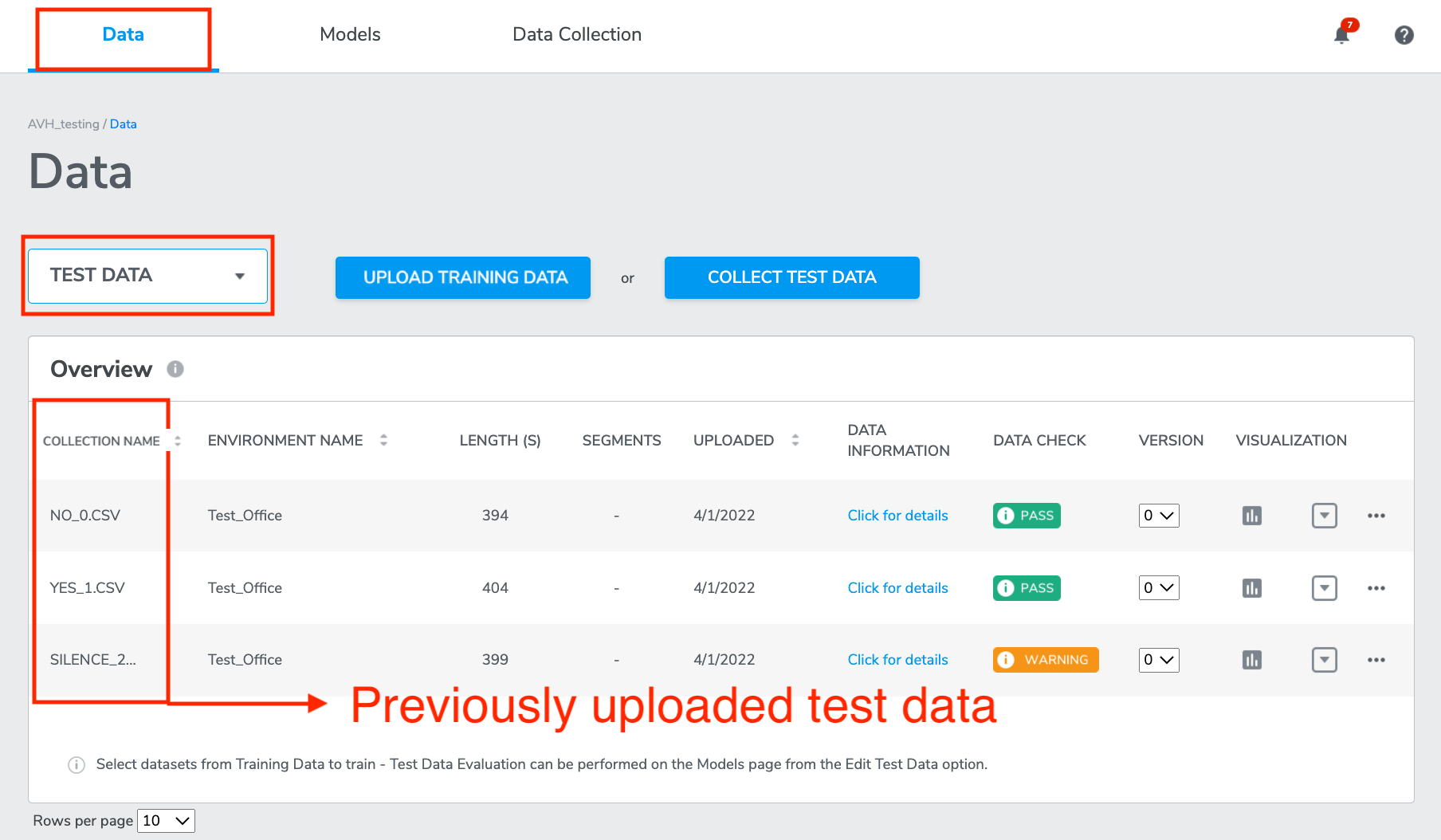
Task: Open the version dropdown for SILENCE_2 row
Action: pos(1159,660)
